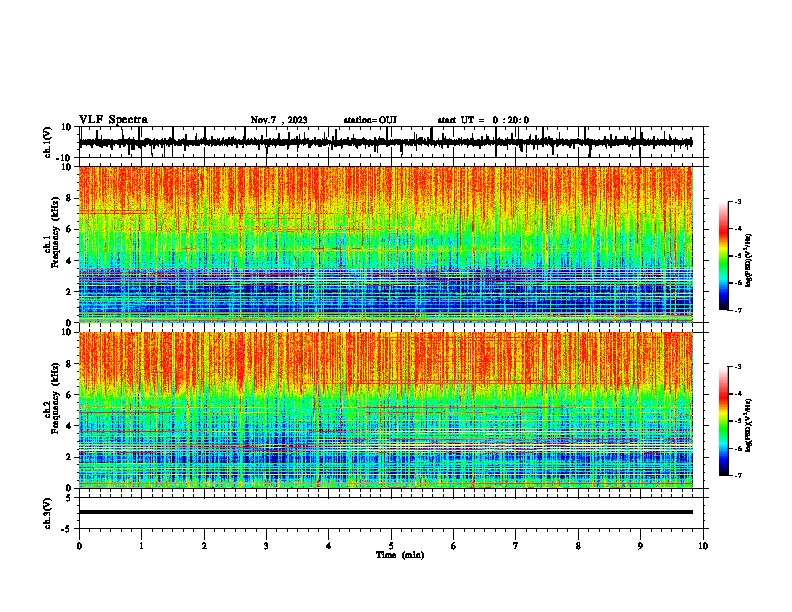Screen dimensions: 792x612
Task: Click the log(PSD) label beside ch.2 colorbar
Action: coord(749,426)
